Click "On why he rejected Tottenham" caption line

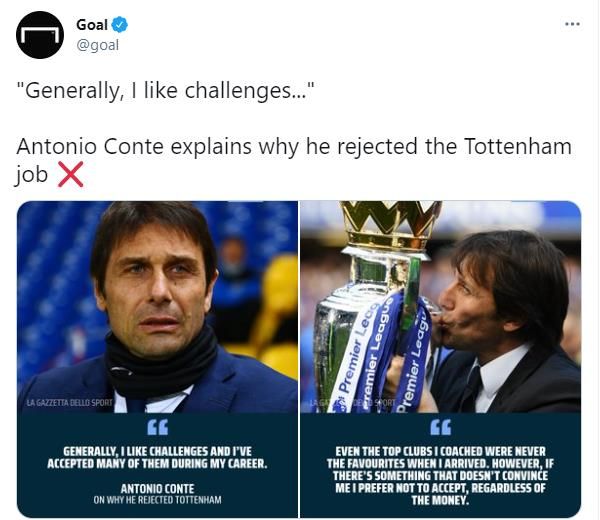pyautogui.click(x=158, y=500)
